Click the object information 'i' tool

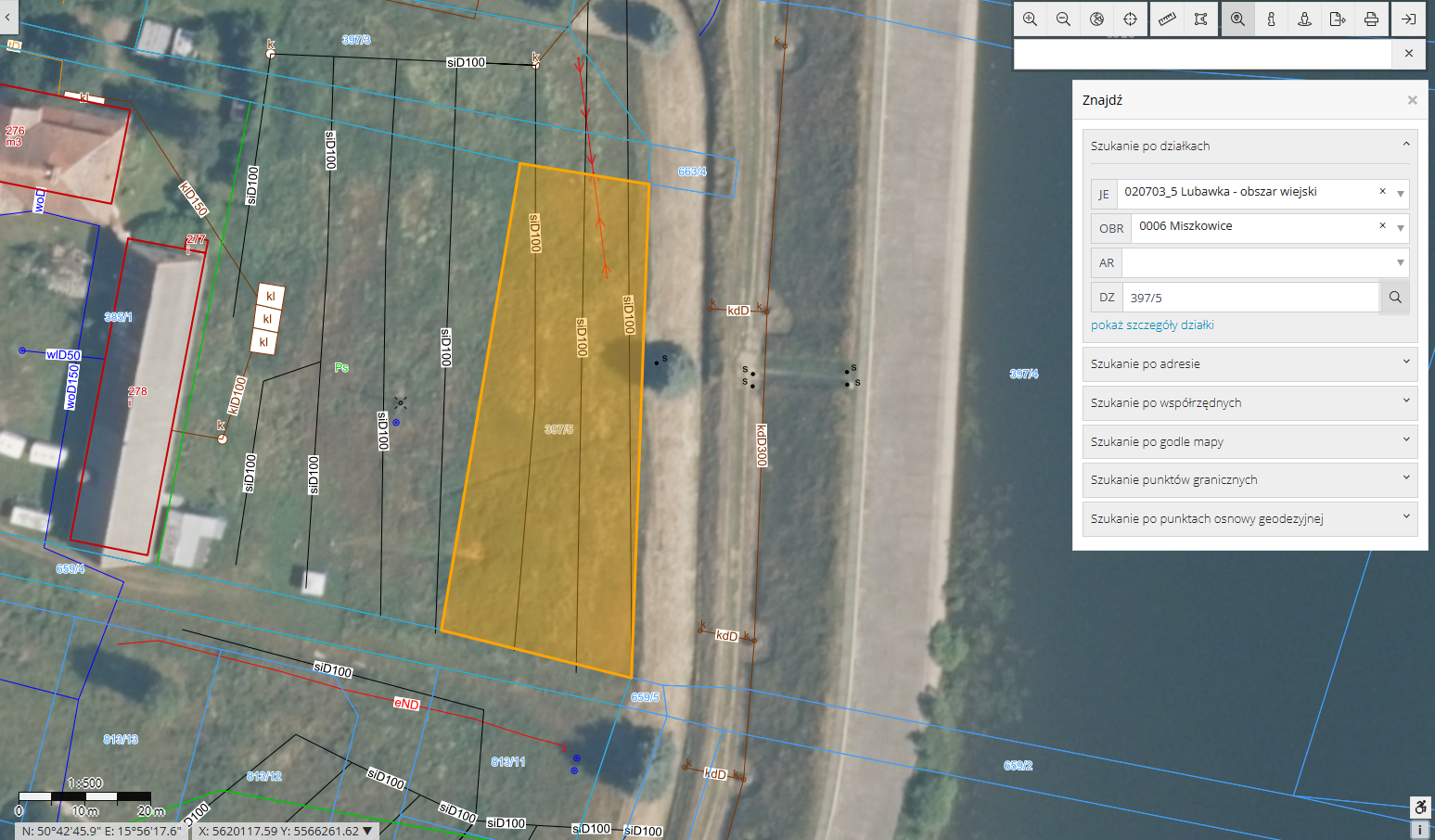pyautogui.click(x=1271, y=19)
